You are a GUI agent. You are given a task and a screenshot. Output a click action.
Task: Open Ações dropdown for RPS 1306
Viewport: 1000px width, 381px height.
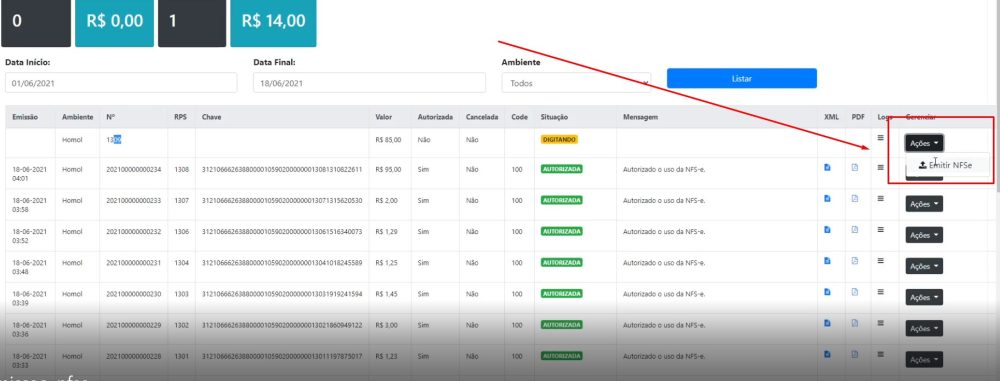(924, 235)
